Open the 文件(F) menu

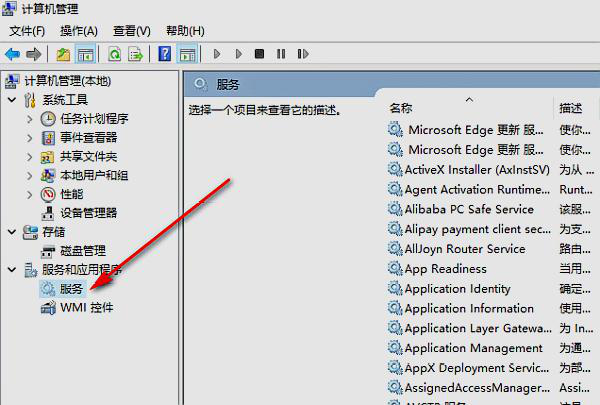(x=27, y=31)
